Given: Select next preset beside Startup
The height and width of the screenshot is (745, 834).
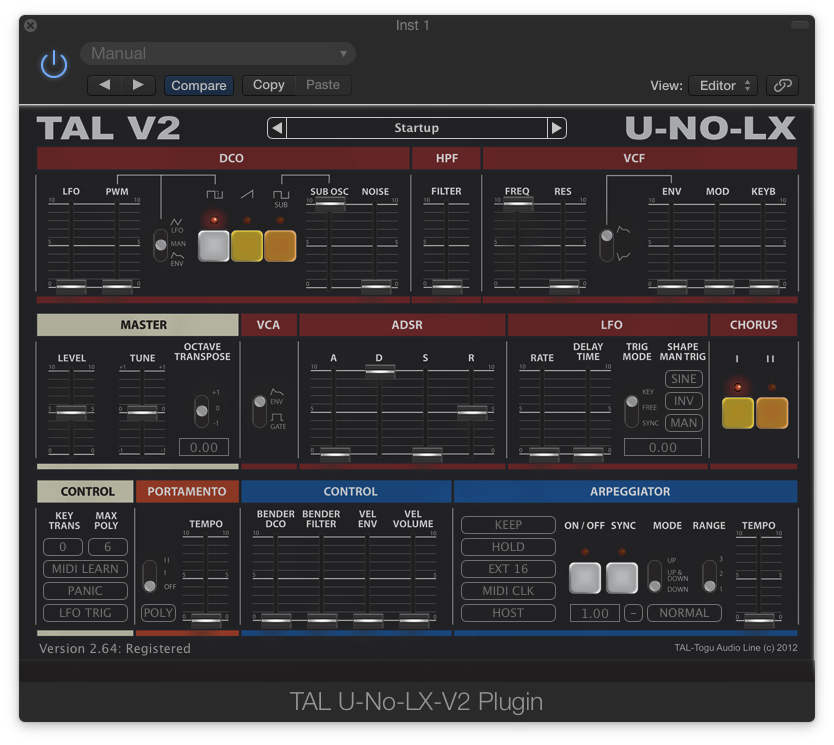Looking at the screenshot, I should [x=556, y=128].
